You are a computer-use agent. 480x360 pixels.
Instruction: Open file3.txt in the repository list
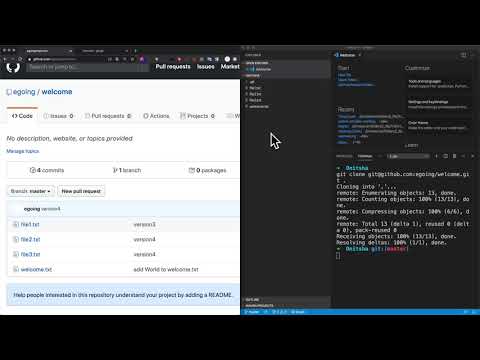click(30, 254)
